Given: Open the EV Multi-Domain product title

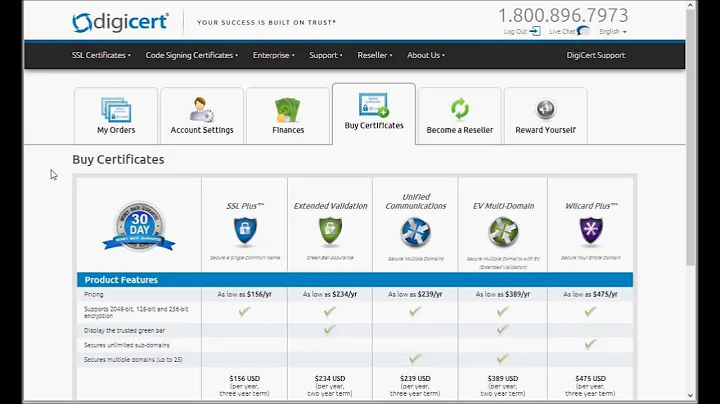Looking at the screenshot, I should pos(503,206).
